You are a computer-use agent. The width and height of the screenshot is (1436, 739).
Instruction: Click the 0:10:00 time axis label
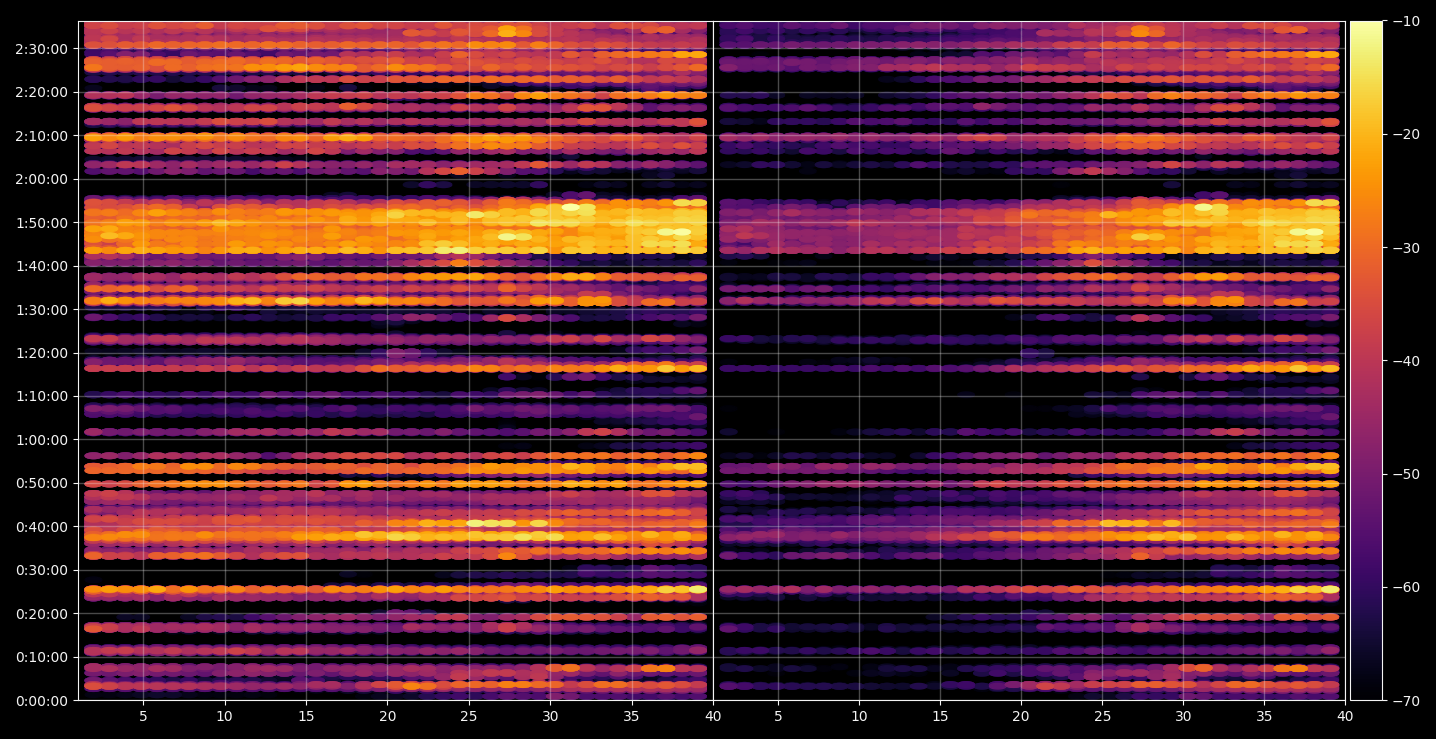pos(42,657)
